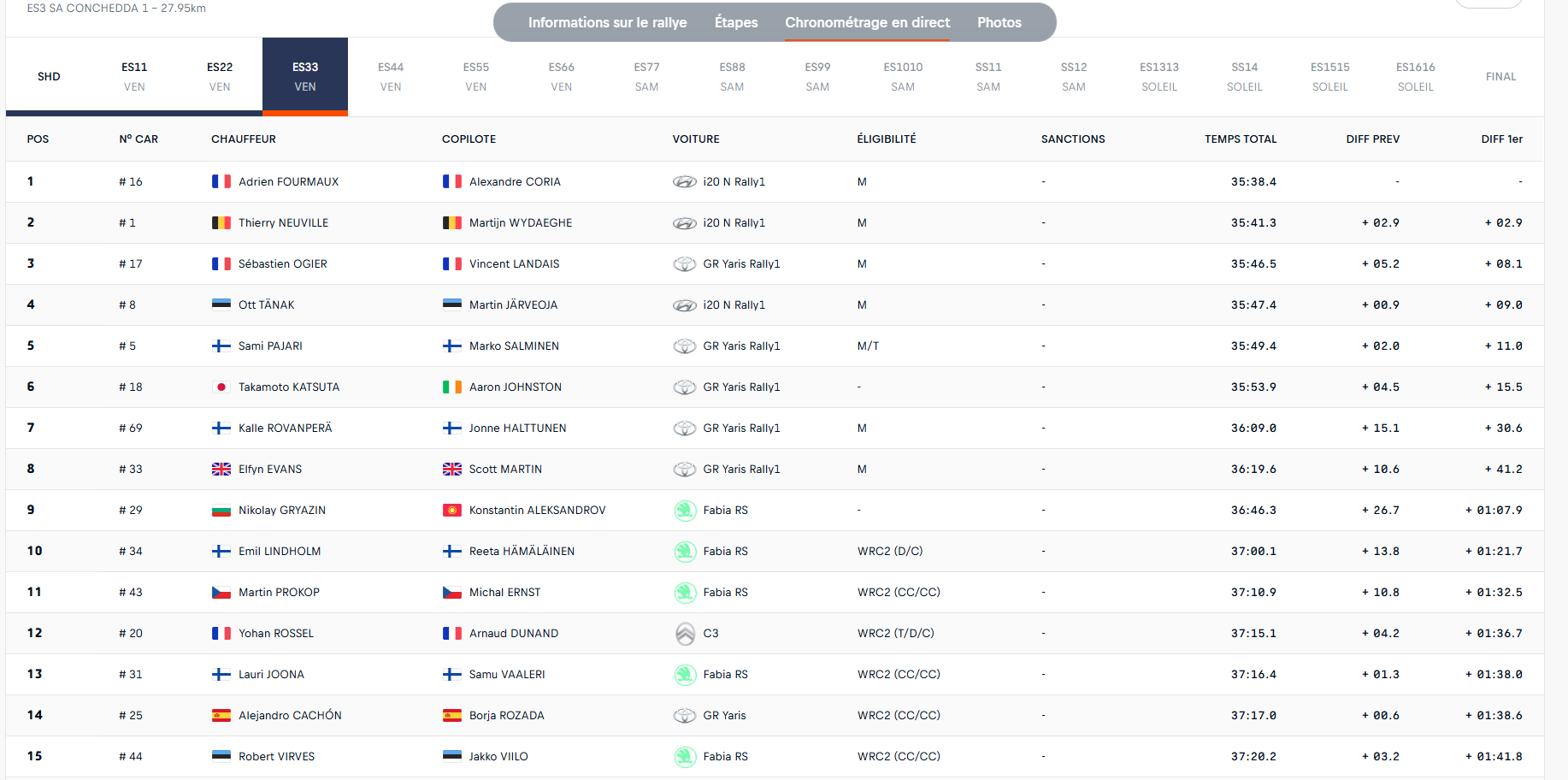Click the Citroën logo beside Yohan Rossel's C3
1568x780 pixels.
point(685,634)
